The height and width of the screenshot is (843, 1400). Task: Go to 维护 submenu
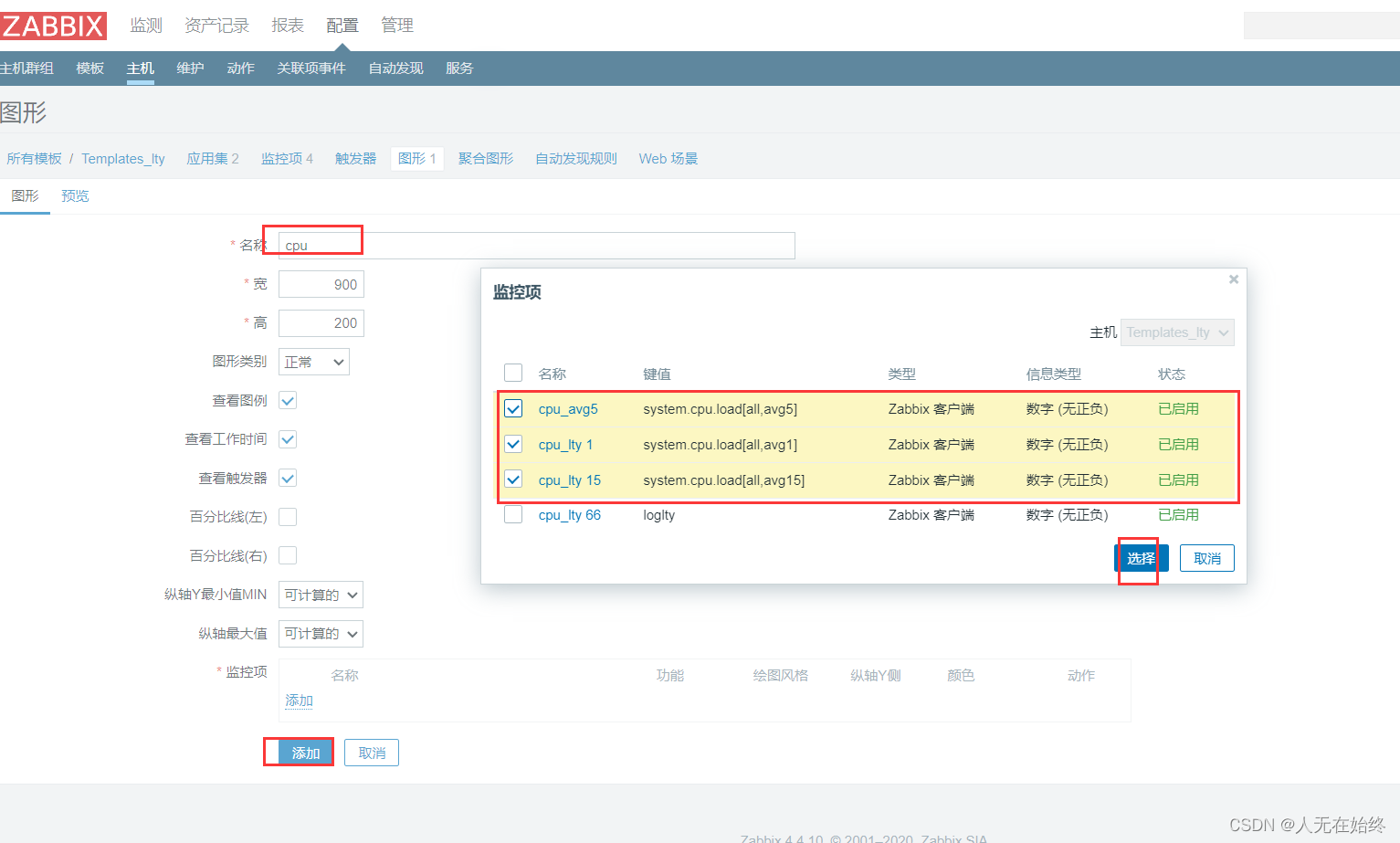tap(190, 68)
